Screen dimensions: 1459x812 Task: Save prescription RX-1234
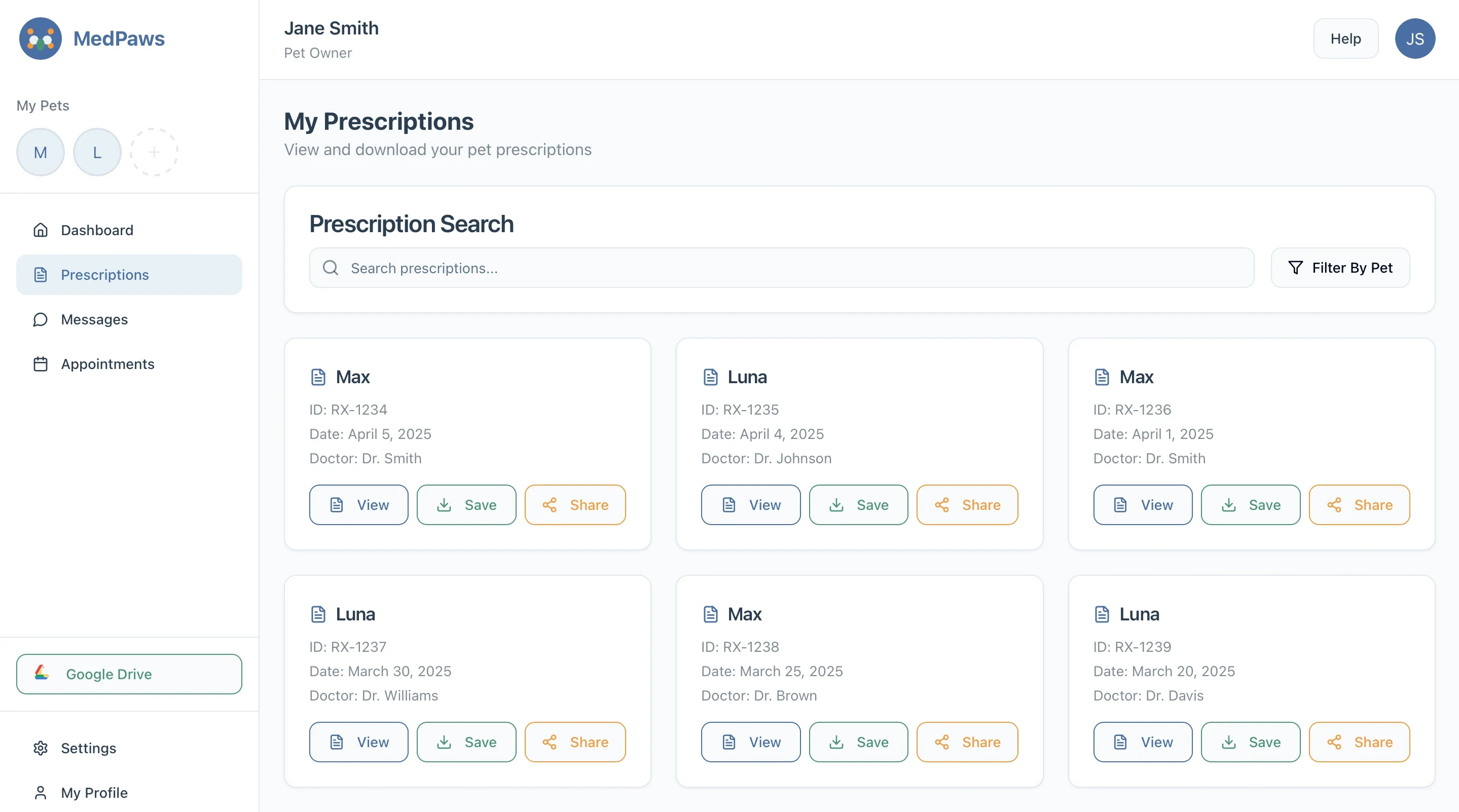coord(466,504)
